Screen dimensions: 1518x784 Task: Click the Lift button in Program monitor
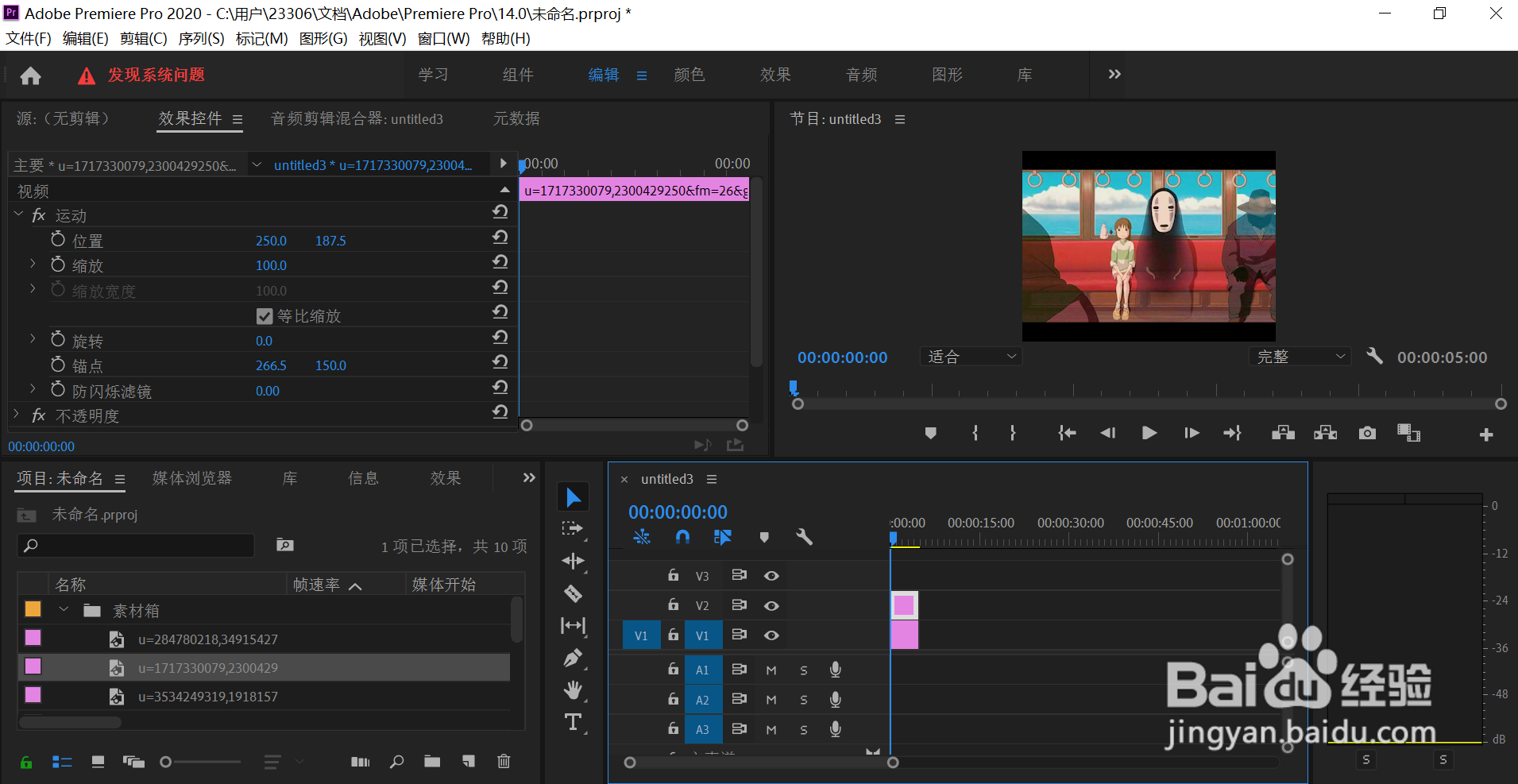pyautogui.click(x=1283, y=433)
